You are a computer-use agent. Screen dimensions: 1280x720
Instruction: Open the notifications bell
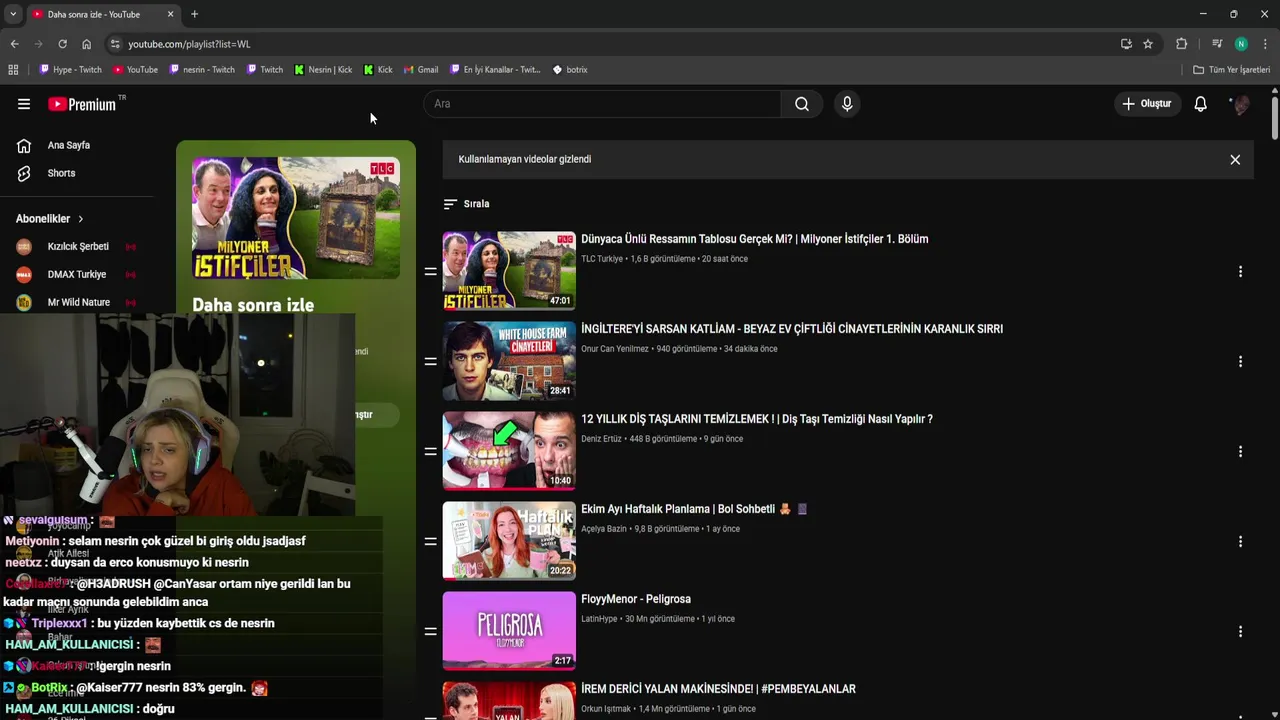pos(1200,104)
